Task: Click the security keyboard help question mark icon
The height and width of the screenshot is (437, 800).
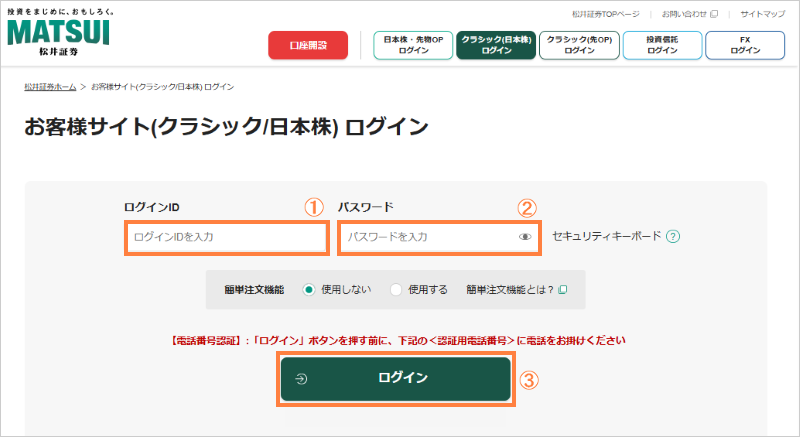Action: click(x=673, y=237)
